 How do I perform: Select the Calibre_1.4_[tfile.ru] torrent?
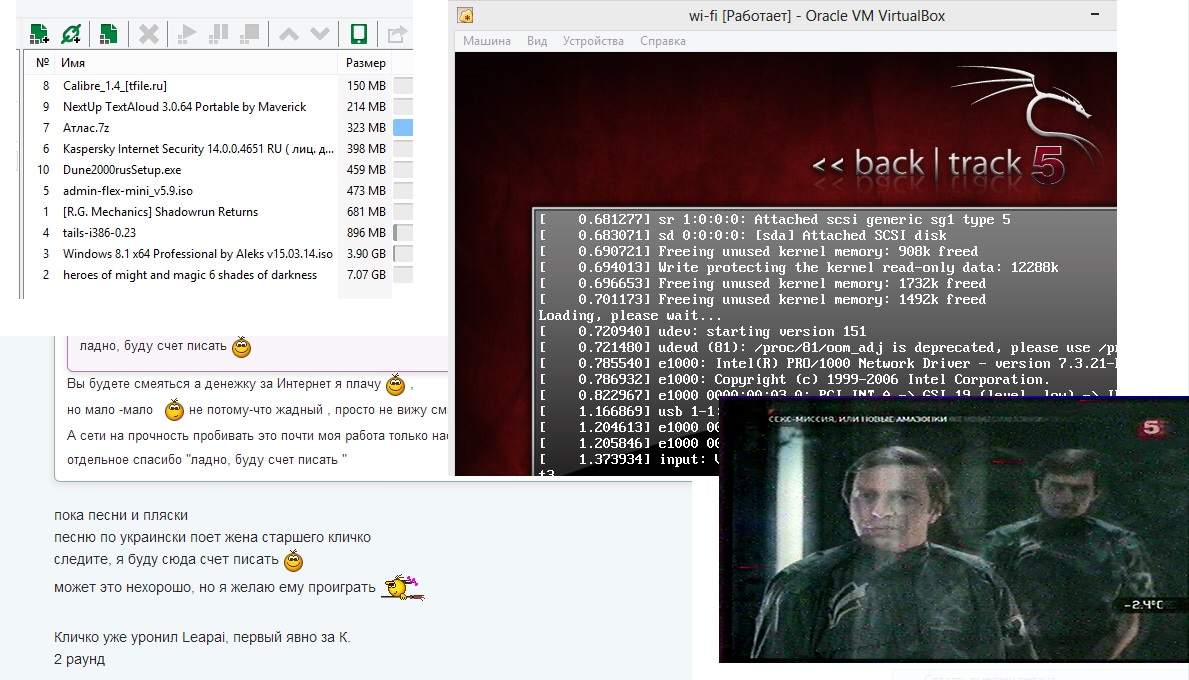(x=218, y=86)
